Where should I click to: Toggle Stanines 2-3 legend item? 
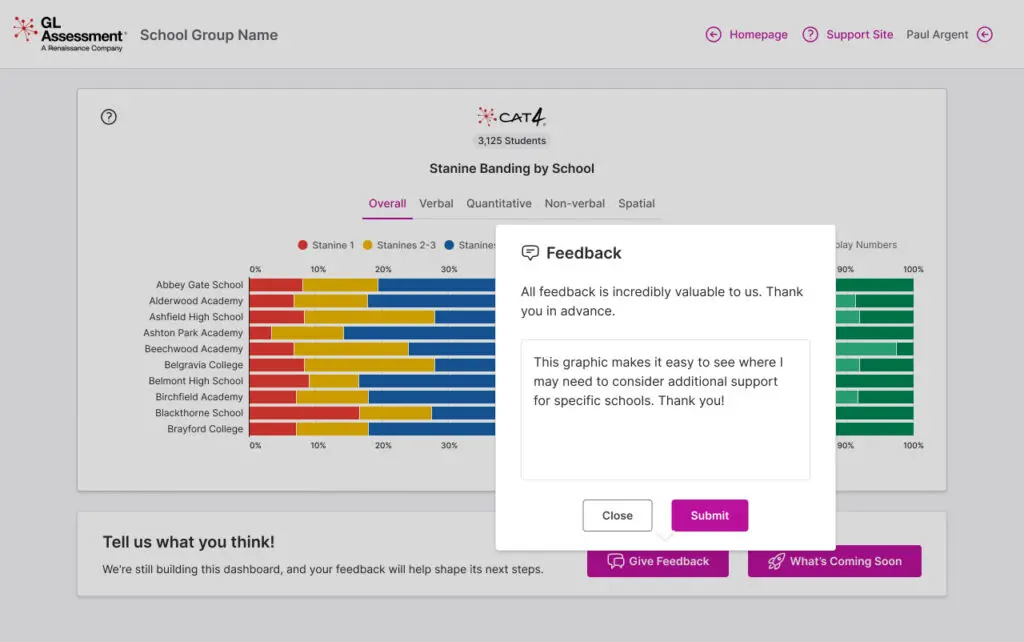tap(399, 245)
